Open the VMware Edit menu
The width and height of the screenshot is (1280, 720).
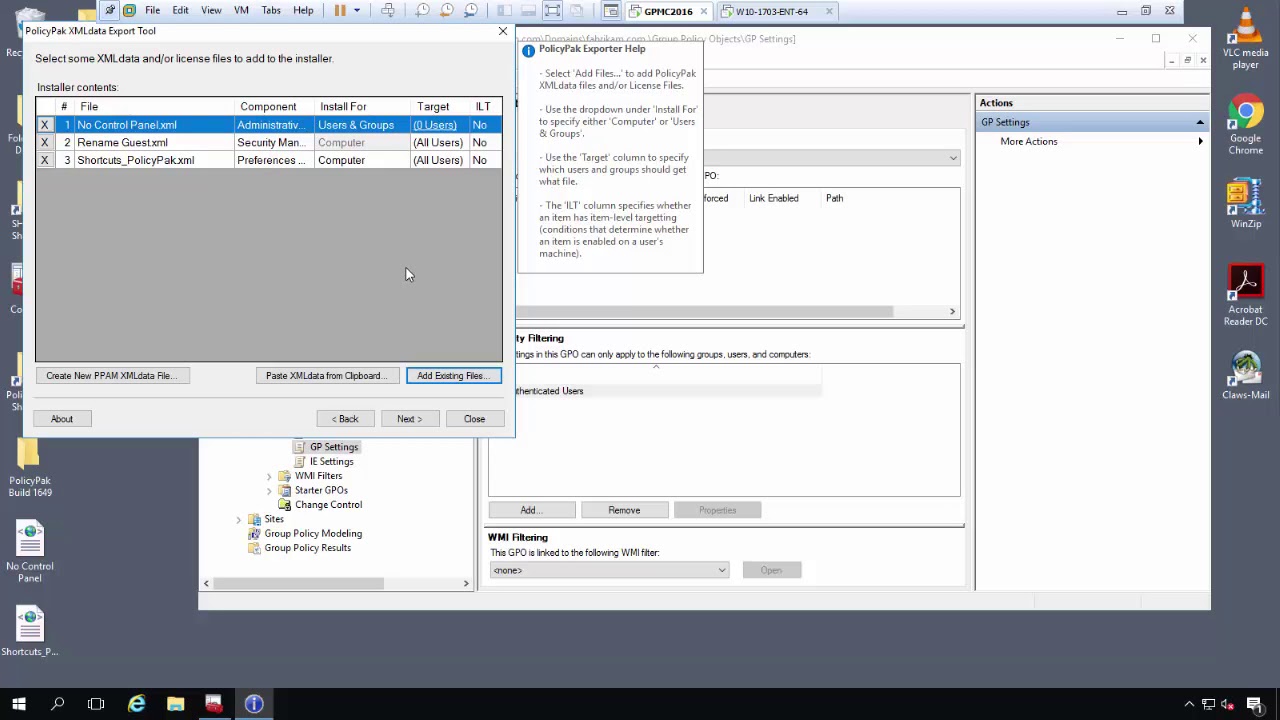180,11
